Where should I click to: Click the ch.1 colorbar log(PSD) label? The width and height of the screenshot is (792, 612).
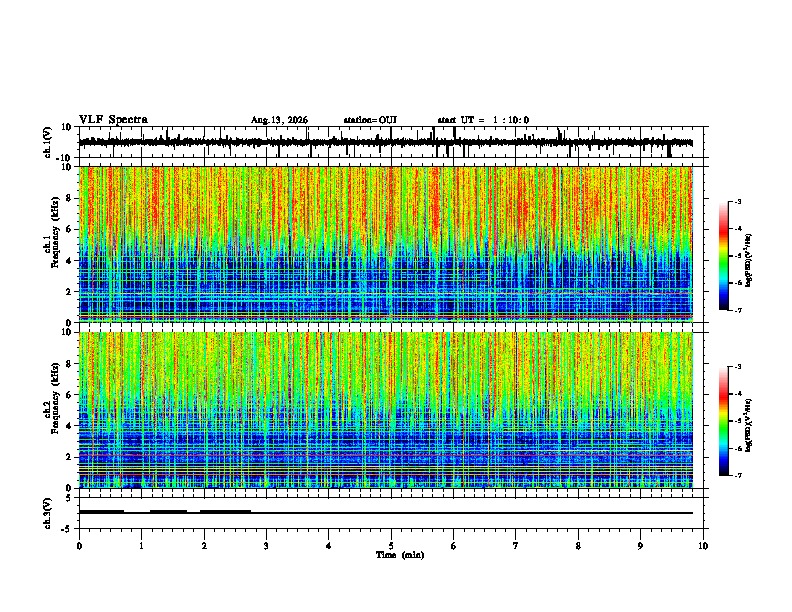749,260
